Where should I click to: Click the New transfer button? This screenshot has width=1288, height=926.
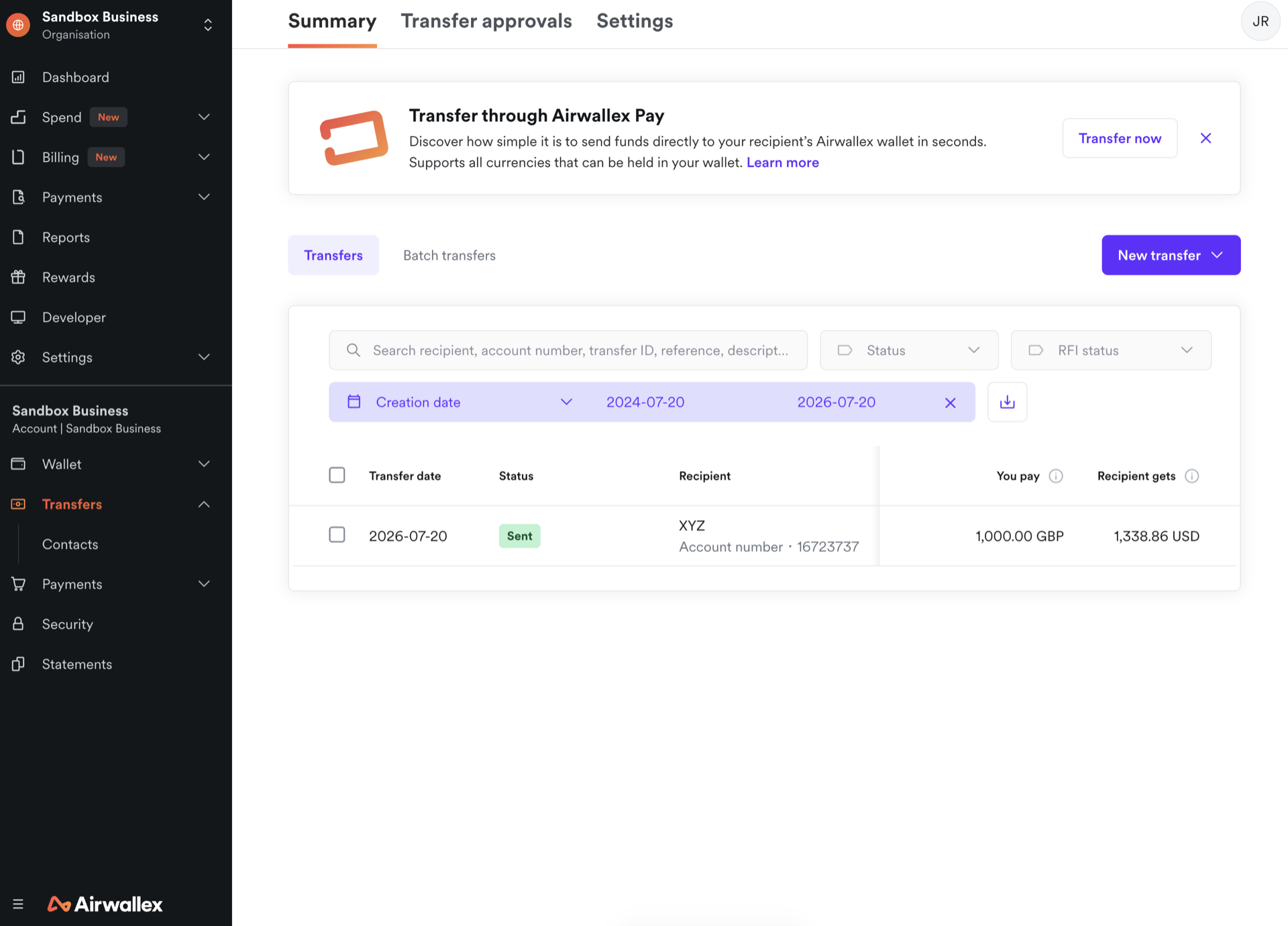[x=1171, y=255]
